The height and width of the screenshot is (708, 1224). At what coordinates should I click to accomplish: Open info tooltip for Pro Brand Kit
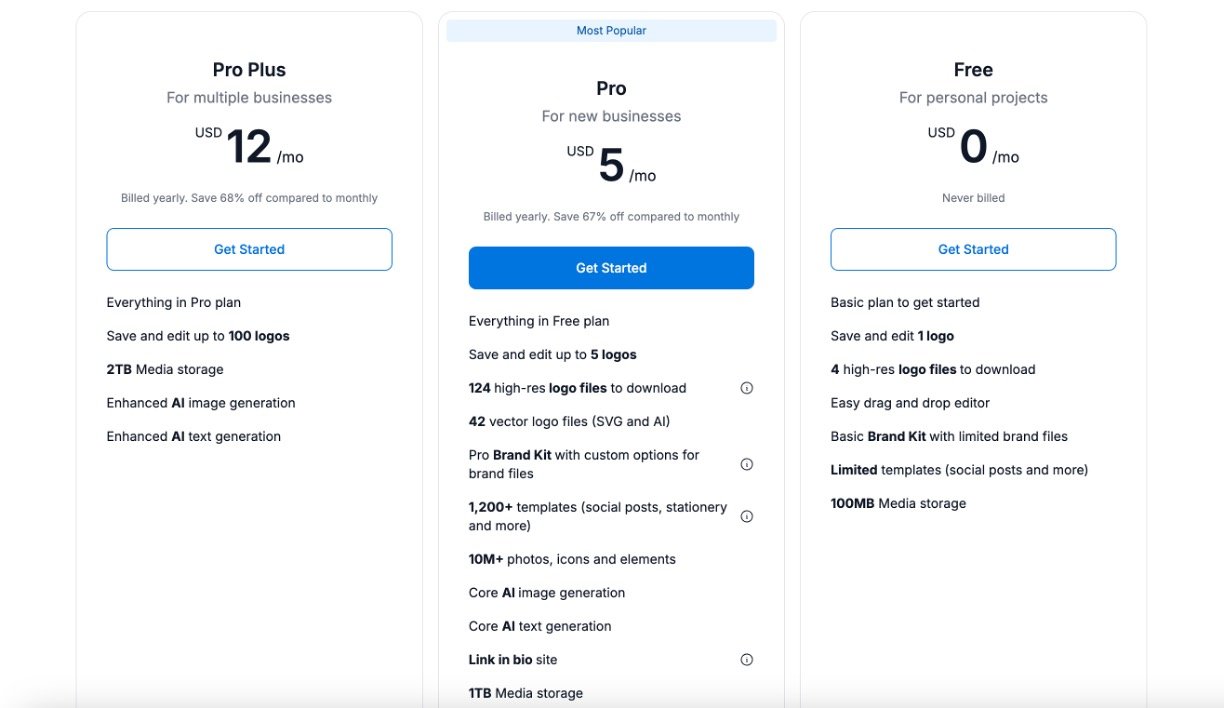[746, 464]
